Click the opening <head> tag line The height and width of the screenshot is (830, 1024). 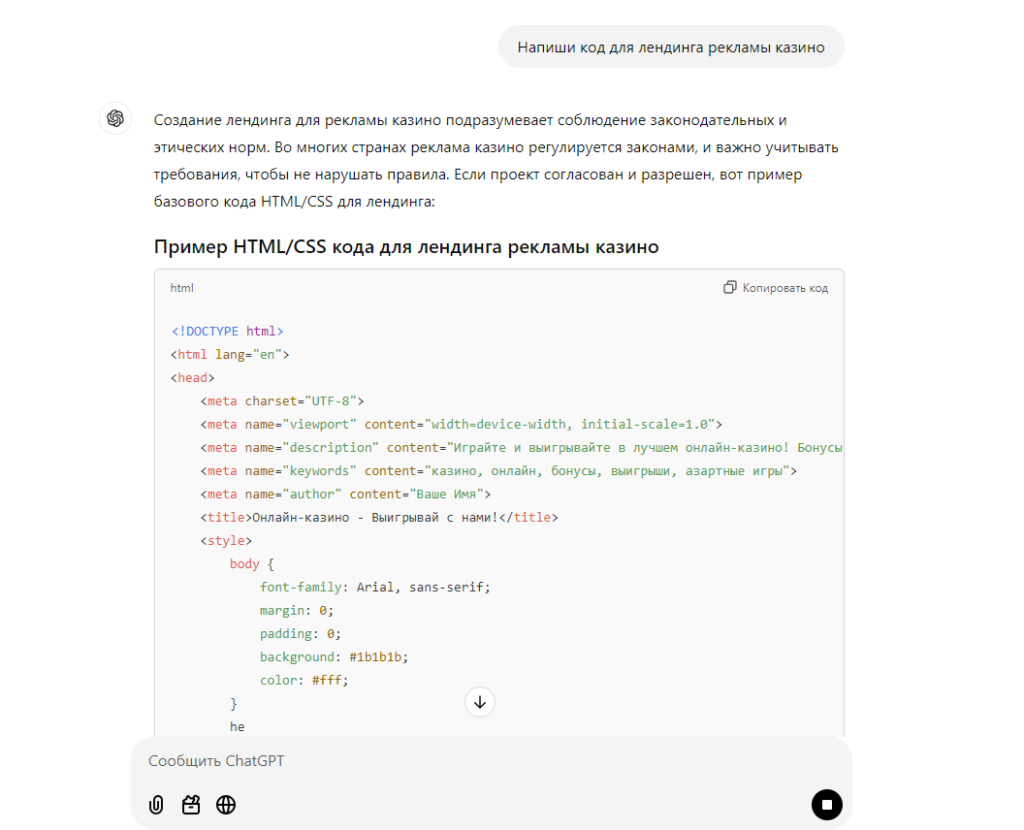pos(193,377)
